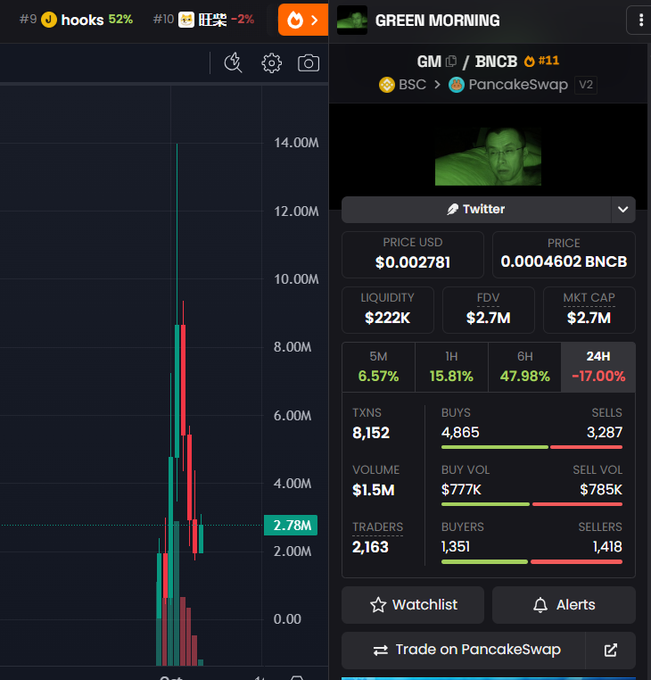Click the V2 version badge
The height and width of the screenshot is (680, 651).
586,85
